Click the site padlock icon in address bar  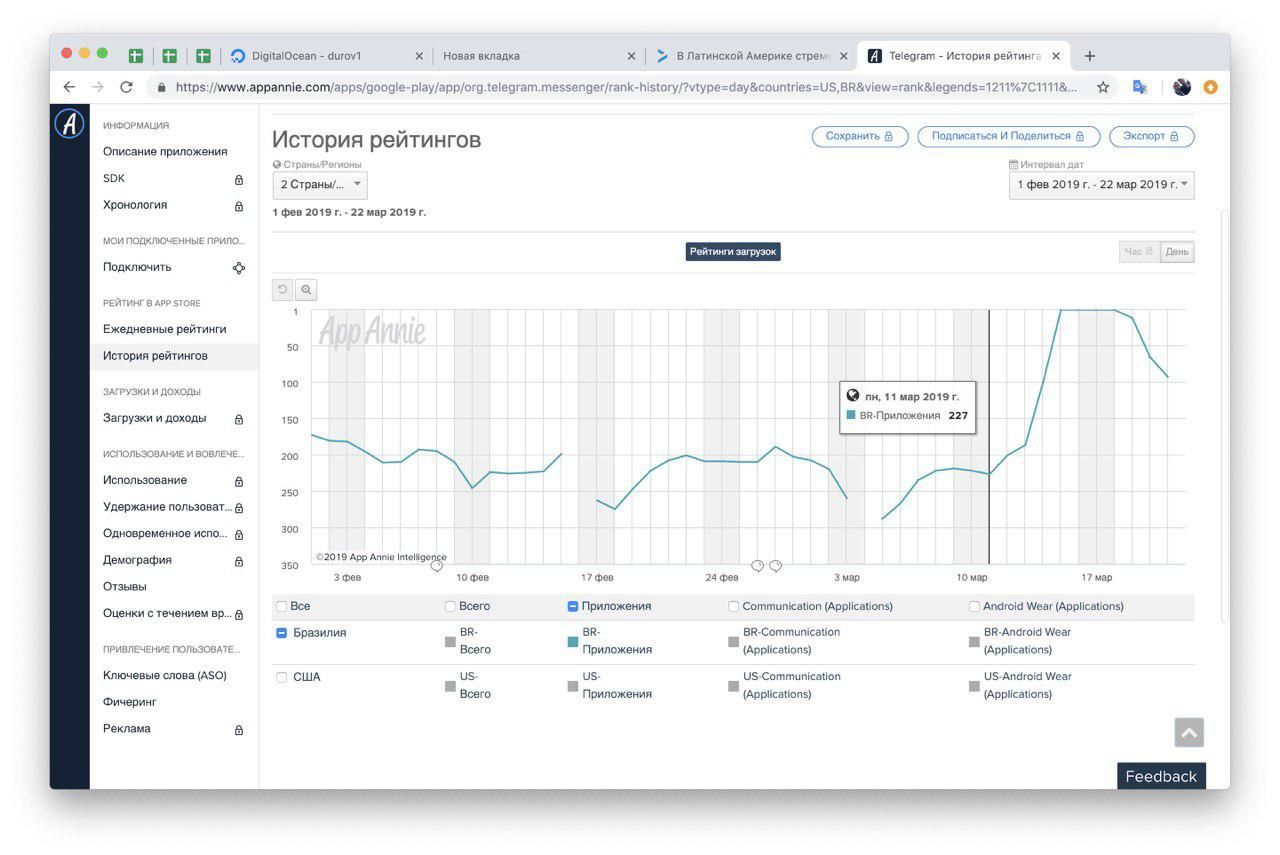click(x=162, y=87)
